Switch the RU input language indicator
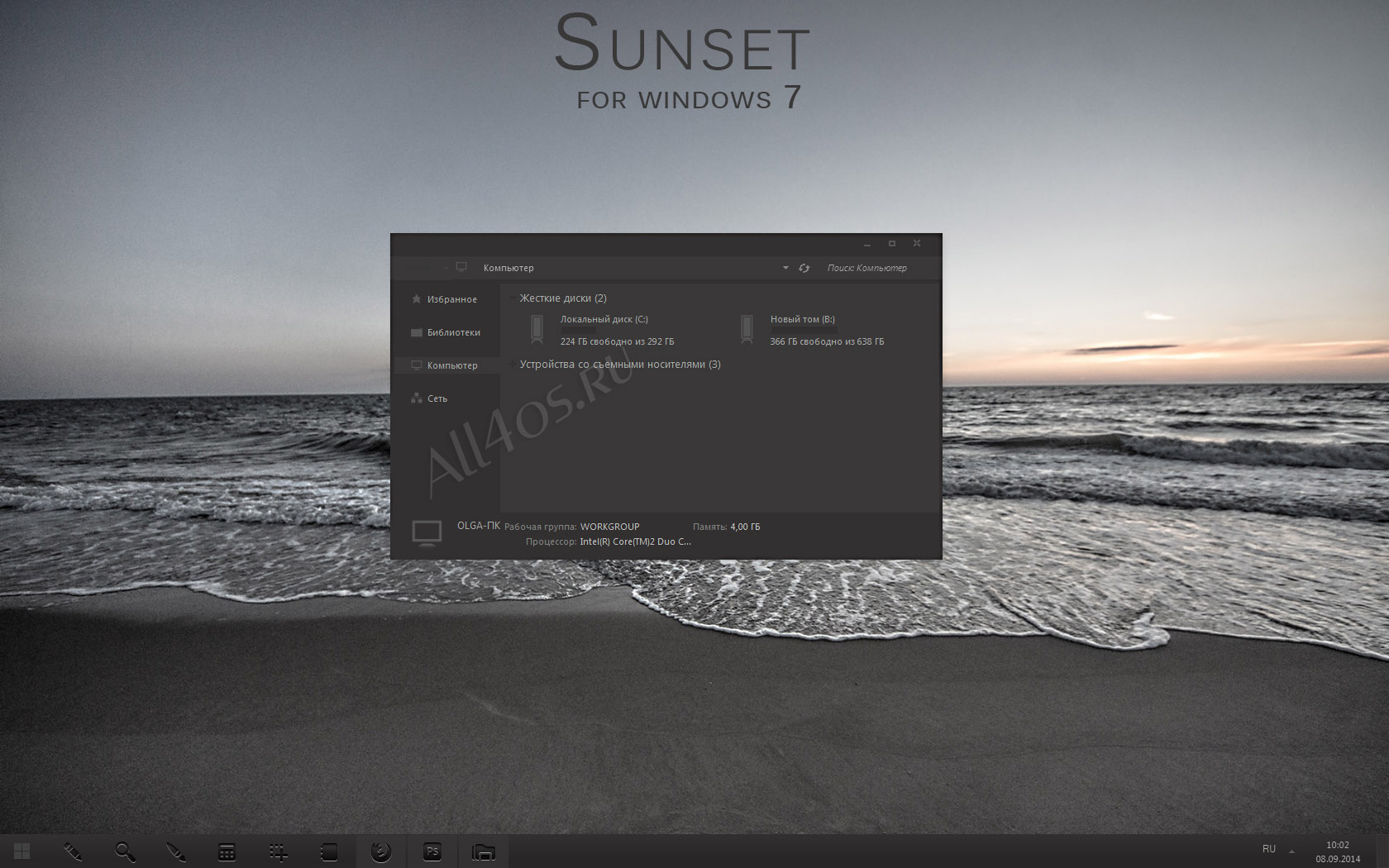 (1269, 849)
